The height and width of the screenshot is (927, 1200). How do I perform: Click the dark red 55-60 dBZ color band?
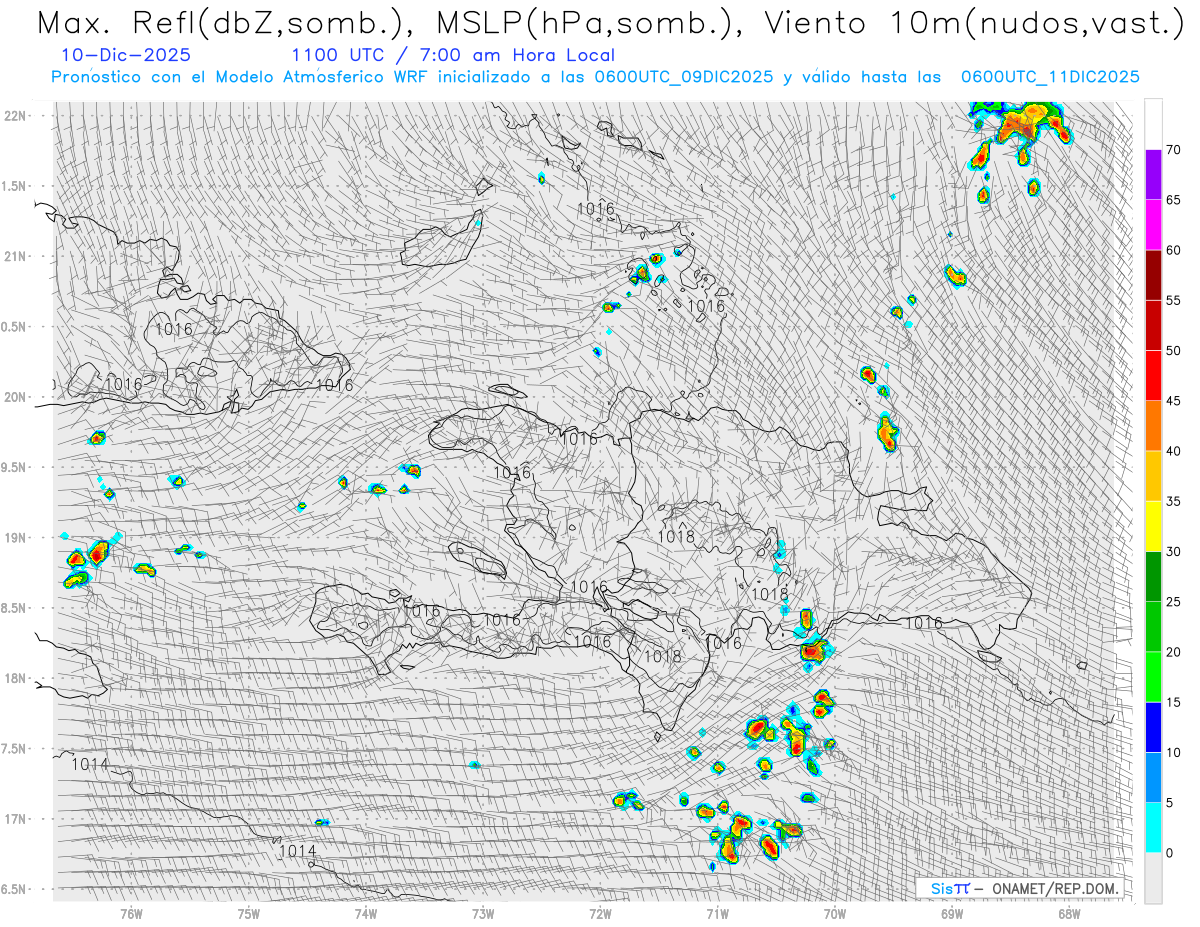pos(1153,275)
